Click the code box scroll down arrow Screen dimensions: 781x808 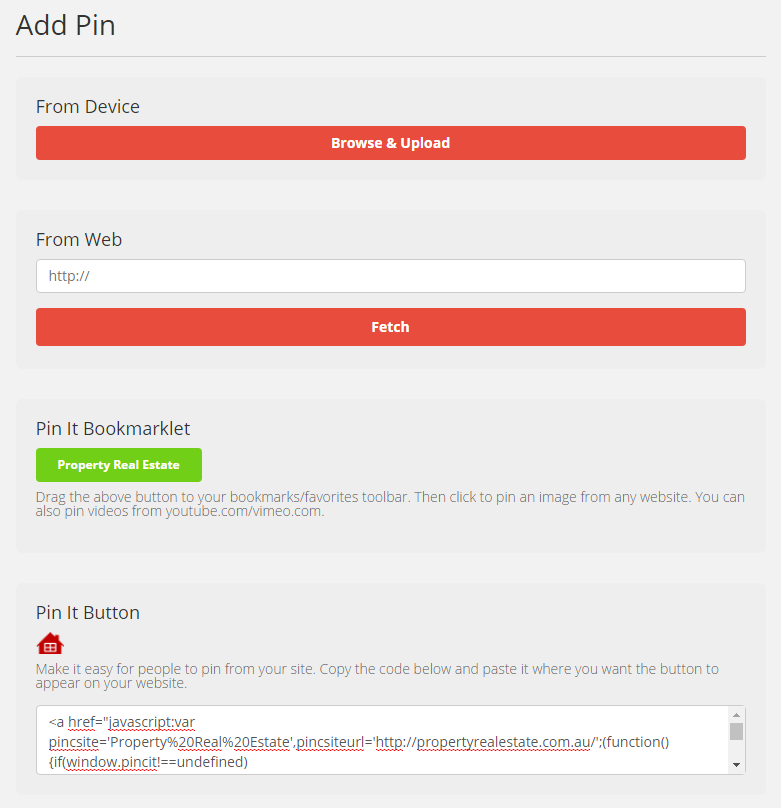[737, 765]
